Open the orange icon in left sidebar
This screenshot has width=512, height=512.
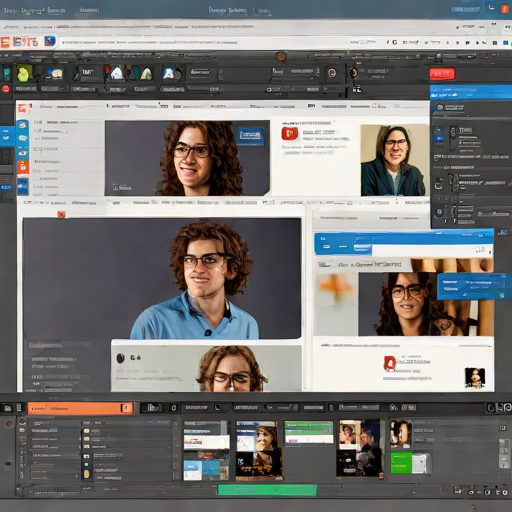point(23,167)
